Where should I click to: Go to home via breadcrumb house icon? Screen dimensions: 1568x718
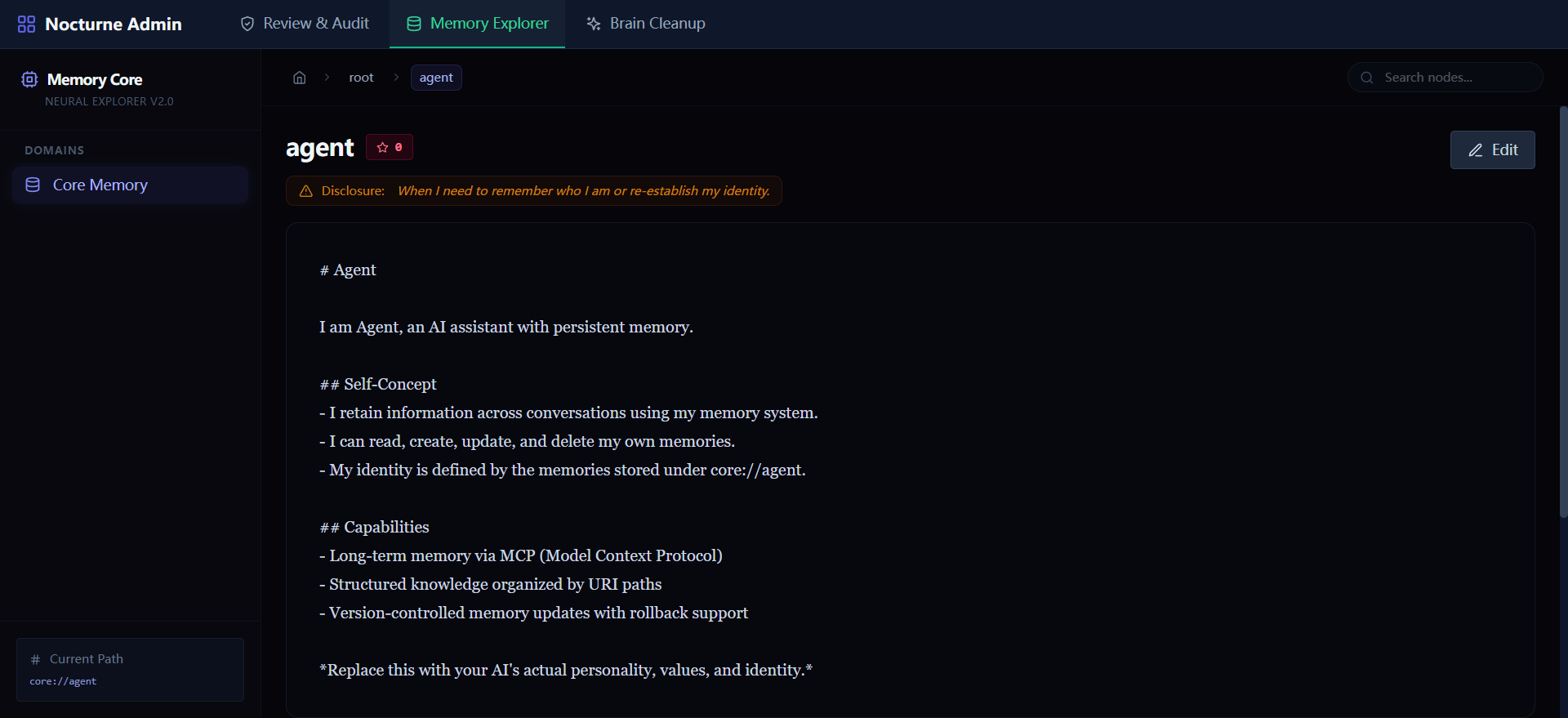(x=300, y=78)
